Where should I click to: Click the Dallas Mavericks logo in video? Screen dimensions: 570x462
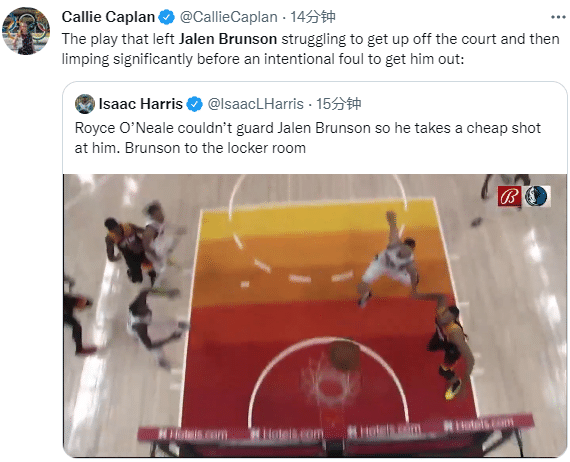pyautogui.click(x=537, y=196)
